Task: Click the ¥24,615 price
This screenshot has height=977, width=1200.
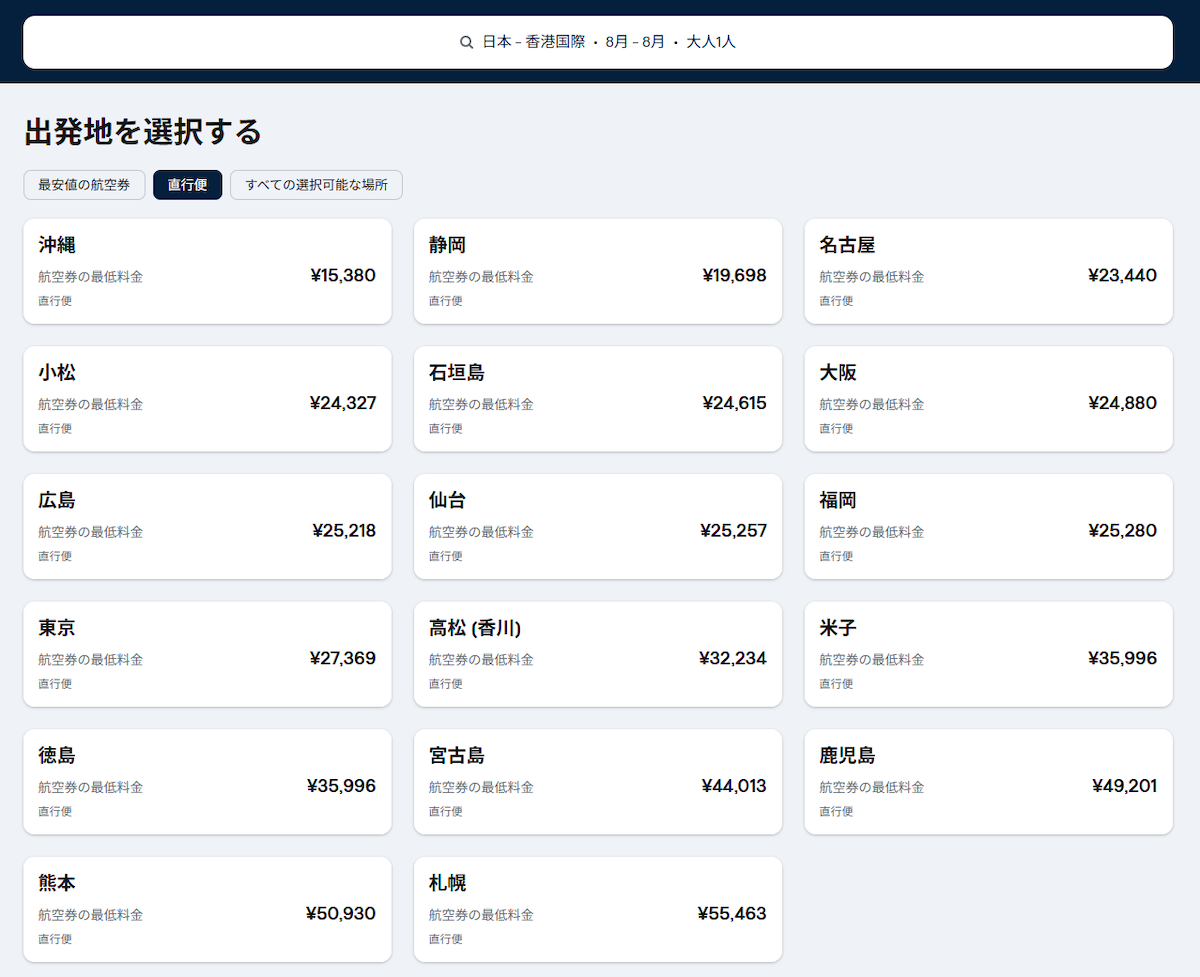Action: 734,403
